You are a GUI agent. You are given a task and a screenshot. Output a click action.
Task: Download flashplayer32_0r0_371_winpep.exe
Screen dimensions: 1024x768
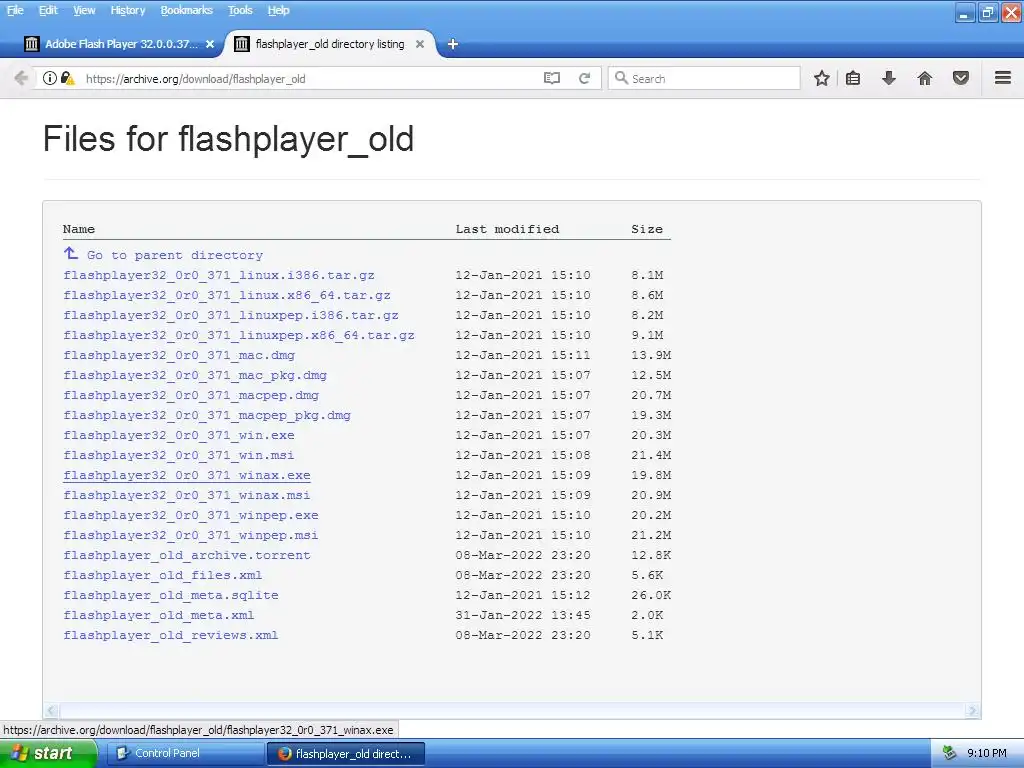191,515
